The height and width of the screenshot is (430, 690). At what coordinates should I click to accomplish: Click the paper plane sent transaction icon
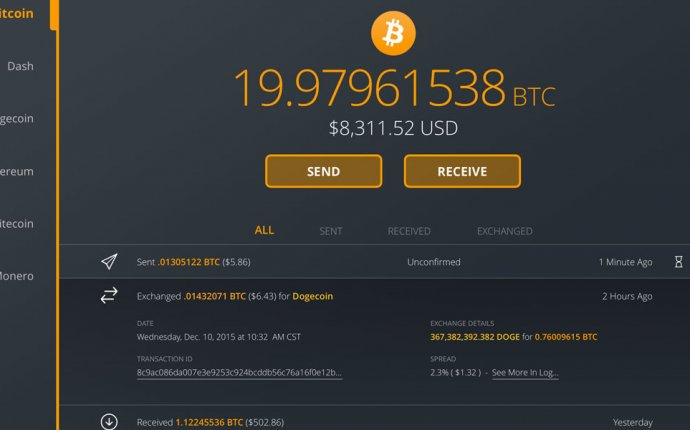coord(109,261)
